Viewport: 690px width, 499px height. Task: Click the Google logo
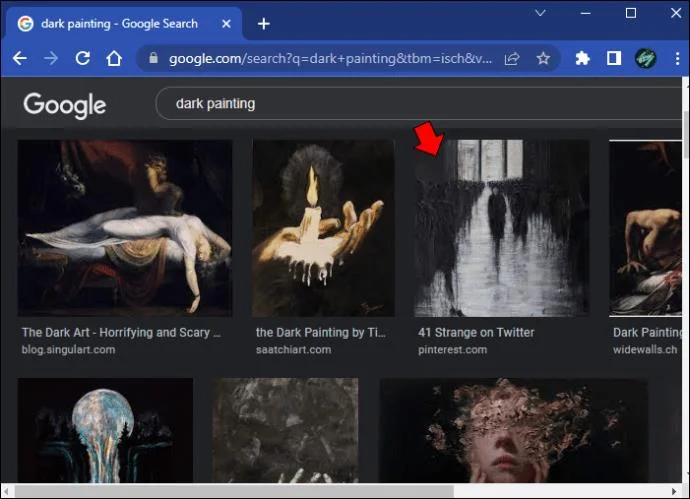pyautogui.click(x=65, y=105)
